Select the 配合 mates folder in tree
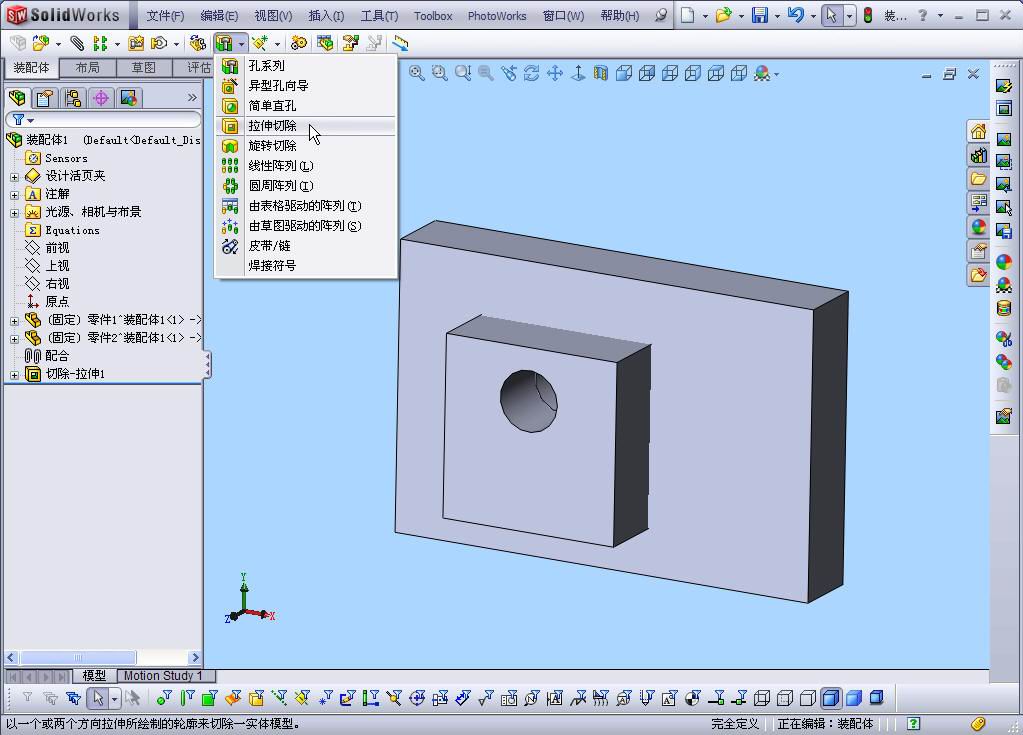The height and width of the screenshot is (735, 1023). [x=57, y=356]
